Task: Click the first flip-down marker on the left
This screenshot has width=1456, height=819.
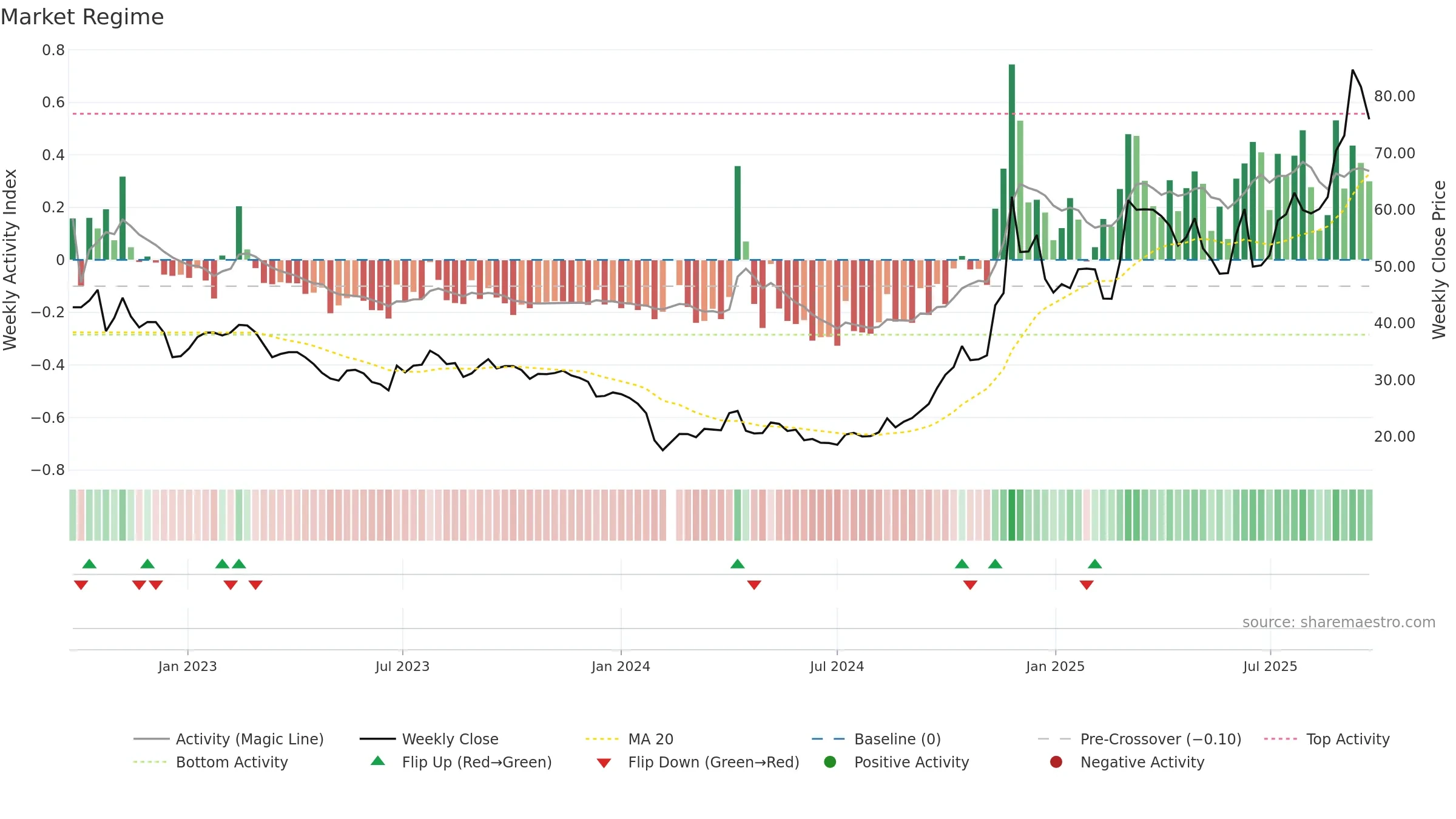Action: [x=81, y=585]
